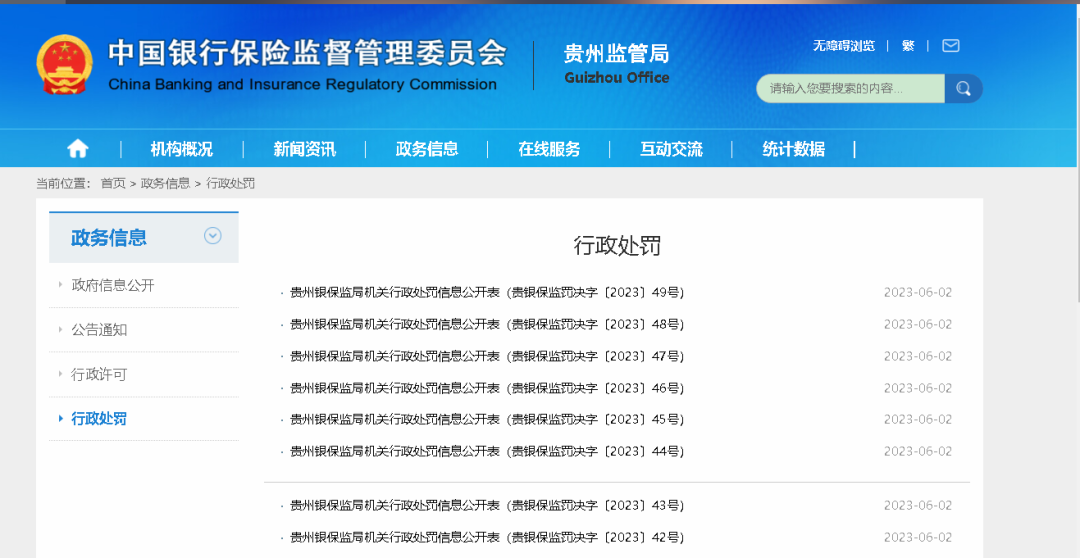1080x558 pixels.
Task: Open penalty notice 〔2023〕48号
Action: coord(487,324)
